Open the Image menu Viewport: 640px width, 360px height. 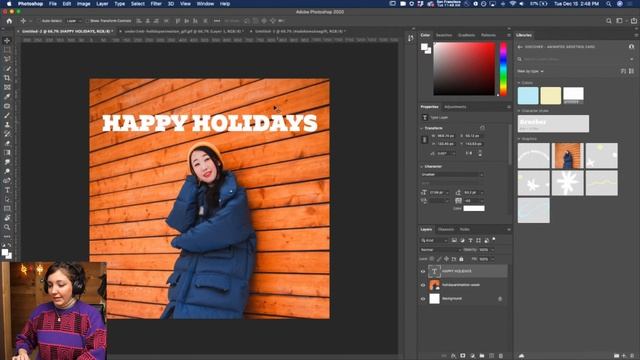pos(83,4)
